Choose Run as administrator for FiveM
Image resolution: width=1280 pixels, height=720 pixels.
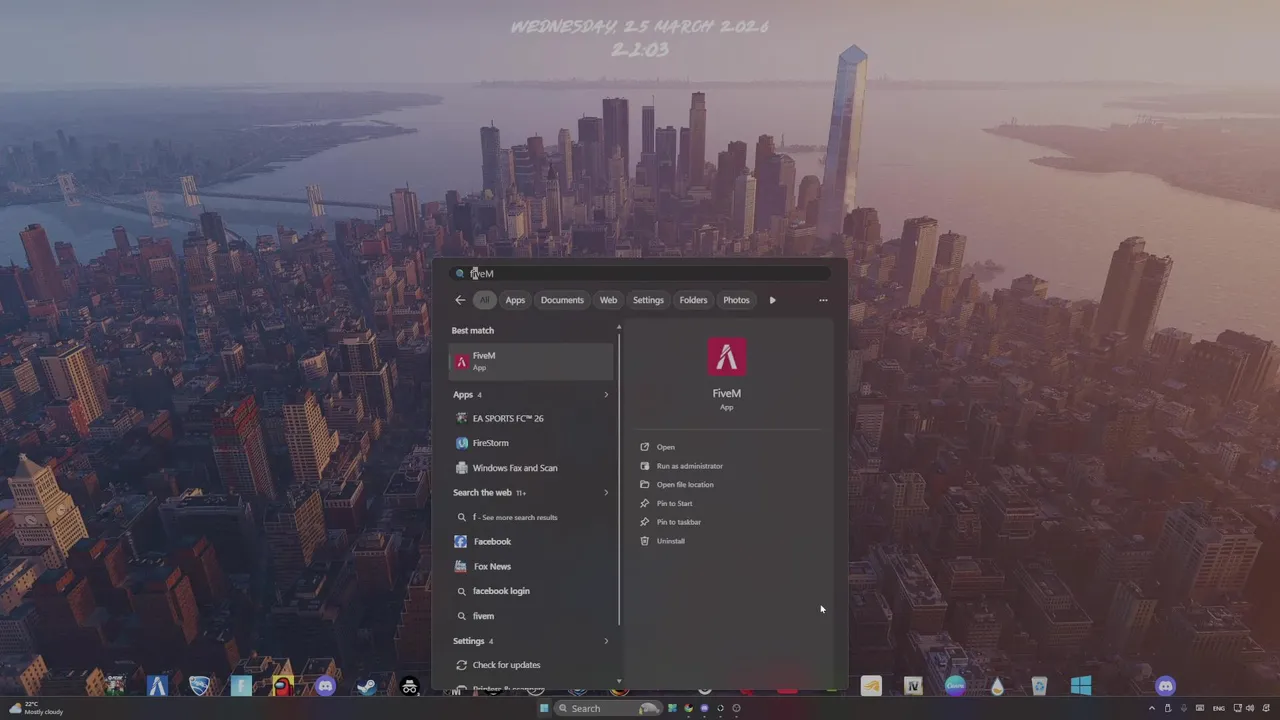tap(682, 466)
